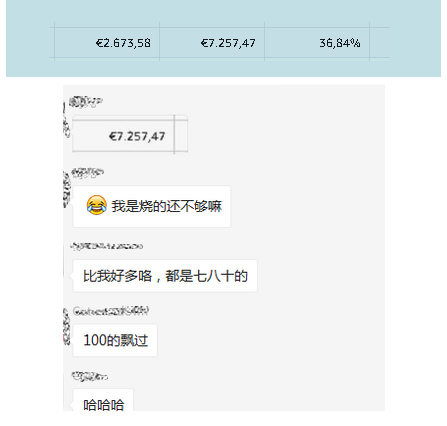Click the message 比我好多咯，都是七八十的
Screen dimensions: 447x426
[x=165, y=276]
